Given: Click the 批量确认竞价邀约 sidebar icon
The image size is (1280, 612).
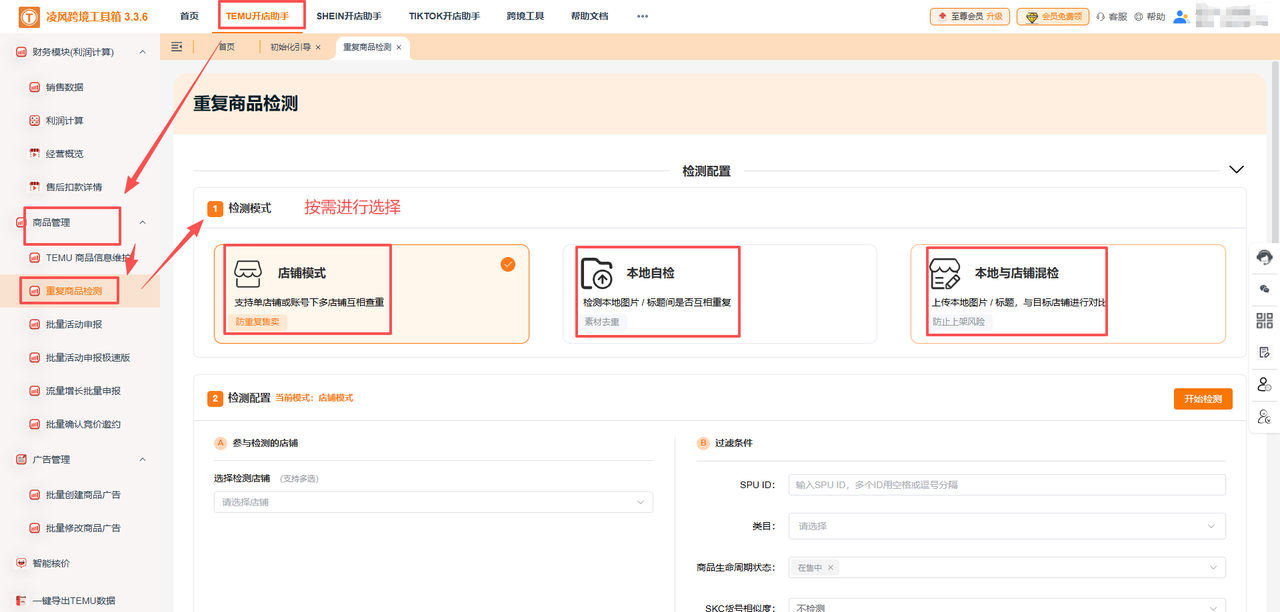Looking at the screenshot, I should pyautogui.click(x=35, y=424).
